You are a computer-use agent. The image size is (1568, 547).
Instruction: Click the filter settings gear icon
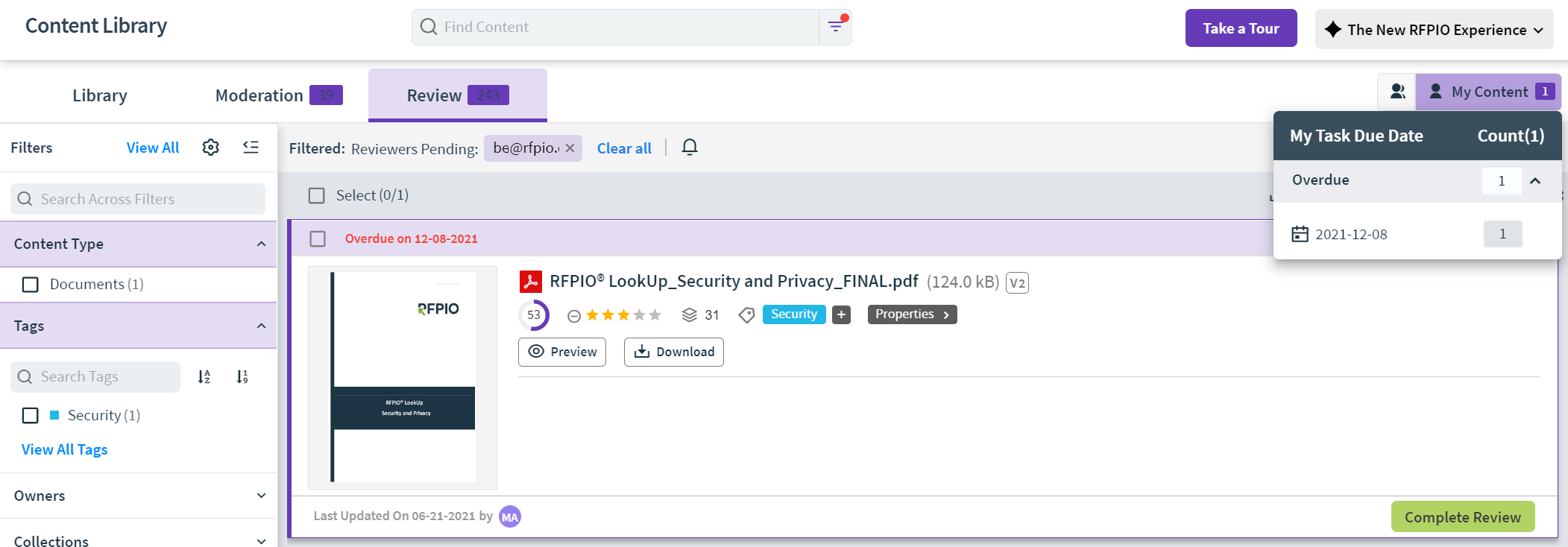pos(211,148)
